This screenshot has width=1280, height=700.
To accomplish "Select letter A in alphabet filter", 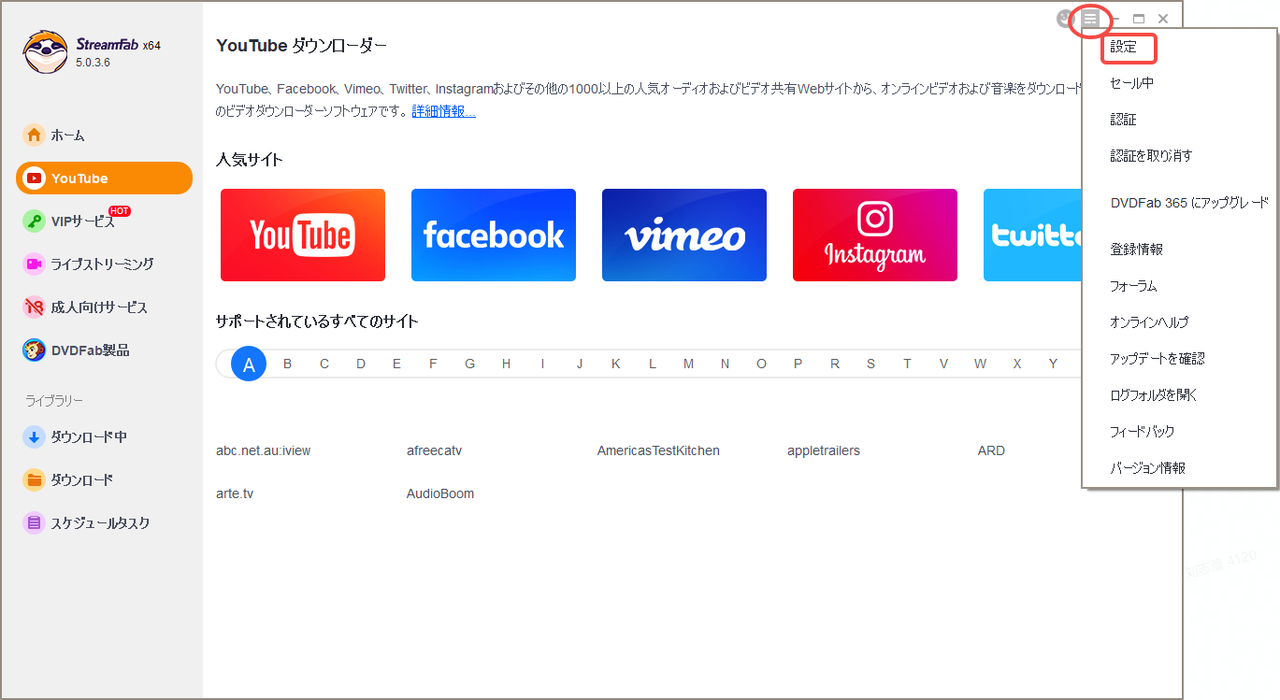I will (249, 365).
